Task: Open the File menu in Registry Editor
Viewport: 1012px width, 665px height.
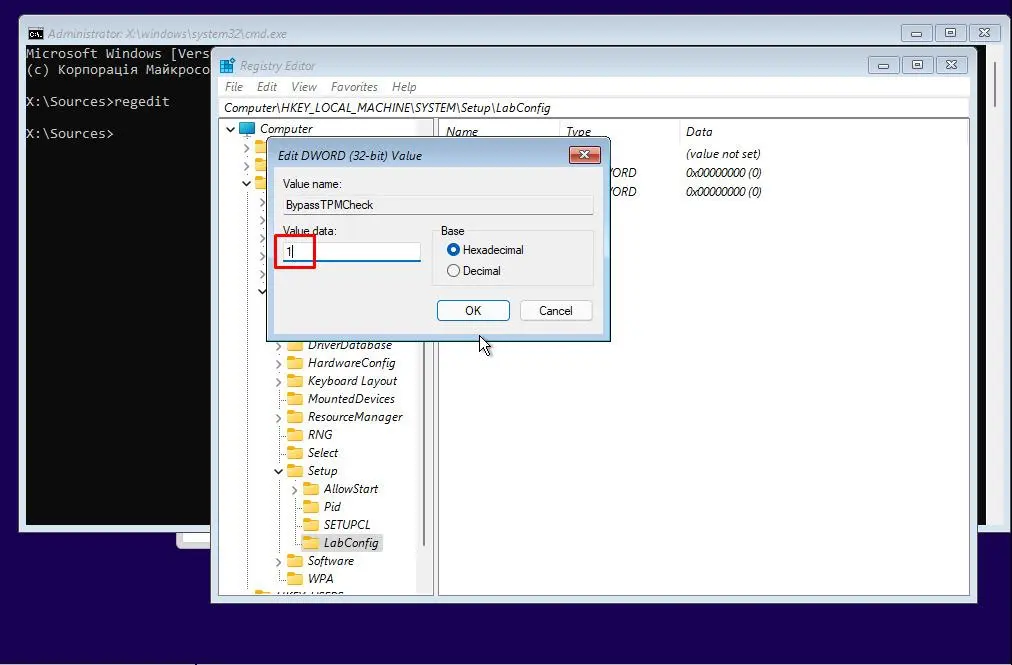Action: pos(234,87)
